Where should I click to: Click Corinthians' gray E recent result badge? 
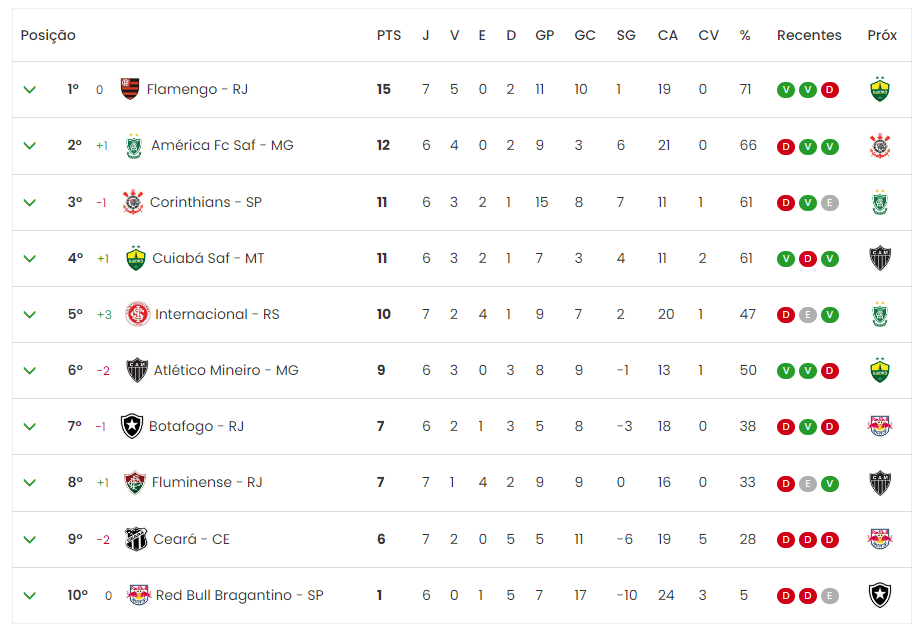pyautogui.click(x=830, y=203)
